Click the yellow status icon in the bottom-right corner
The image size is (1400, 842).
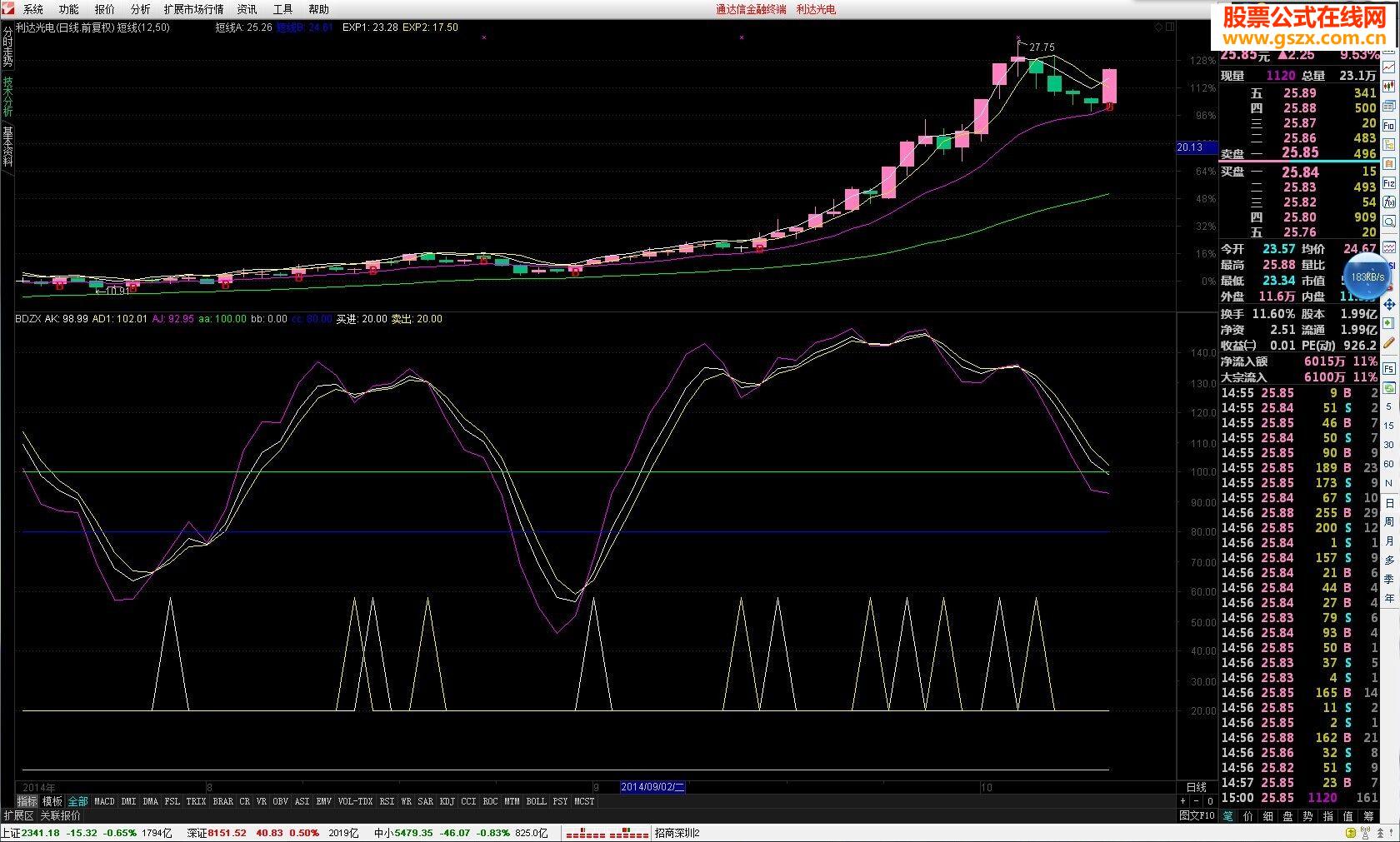pos(1349,833)
